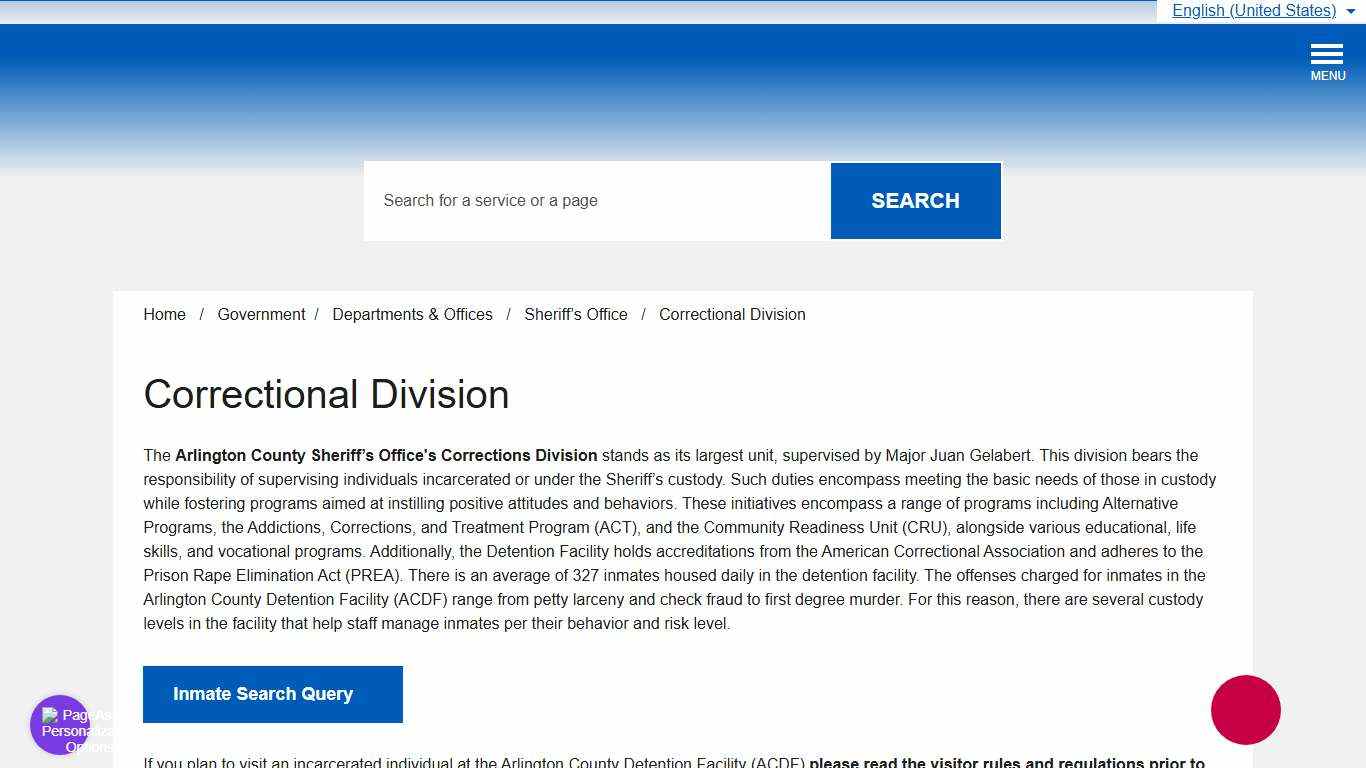Select the Correctional Division breadcrumb

[731, 314]
